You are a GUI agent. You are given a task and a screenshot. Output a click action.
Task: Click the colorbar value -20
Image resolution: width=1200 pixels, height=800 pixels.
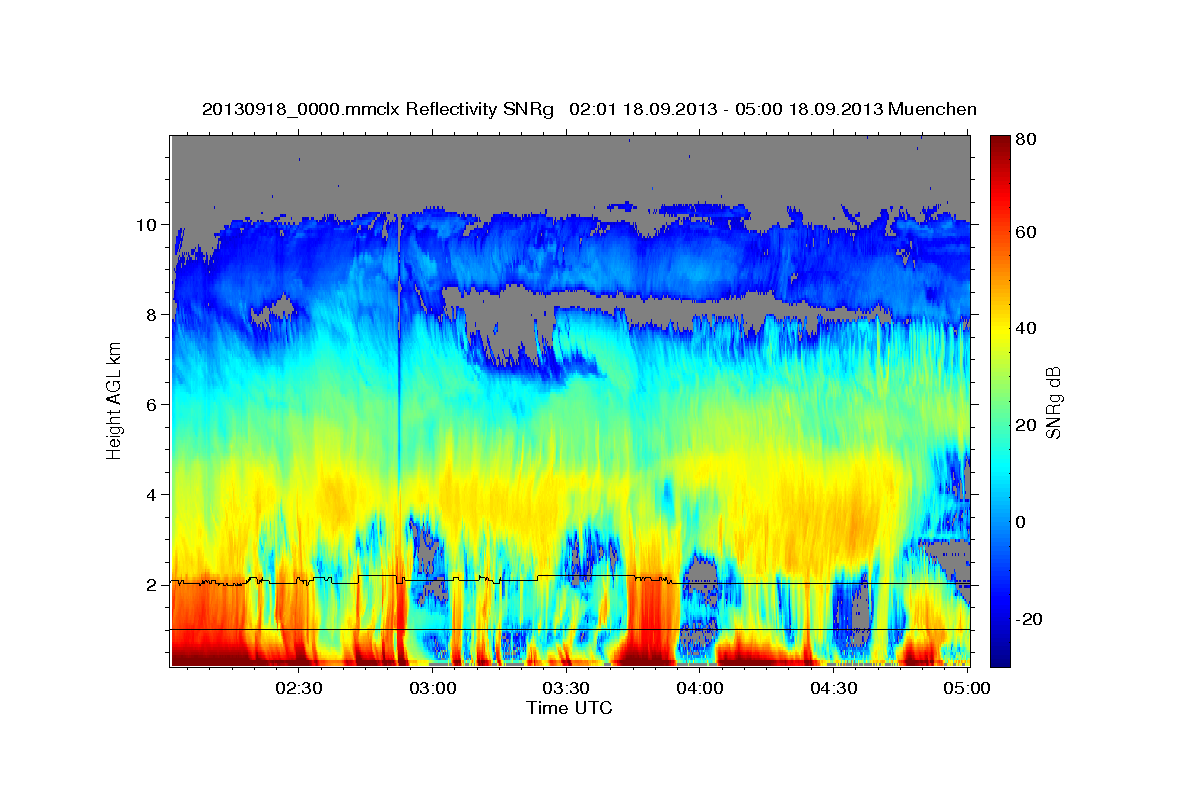(1028, 620)
